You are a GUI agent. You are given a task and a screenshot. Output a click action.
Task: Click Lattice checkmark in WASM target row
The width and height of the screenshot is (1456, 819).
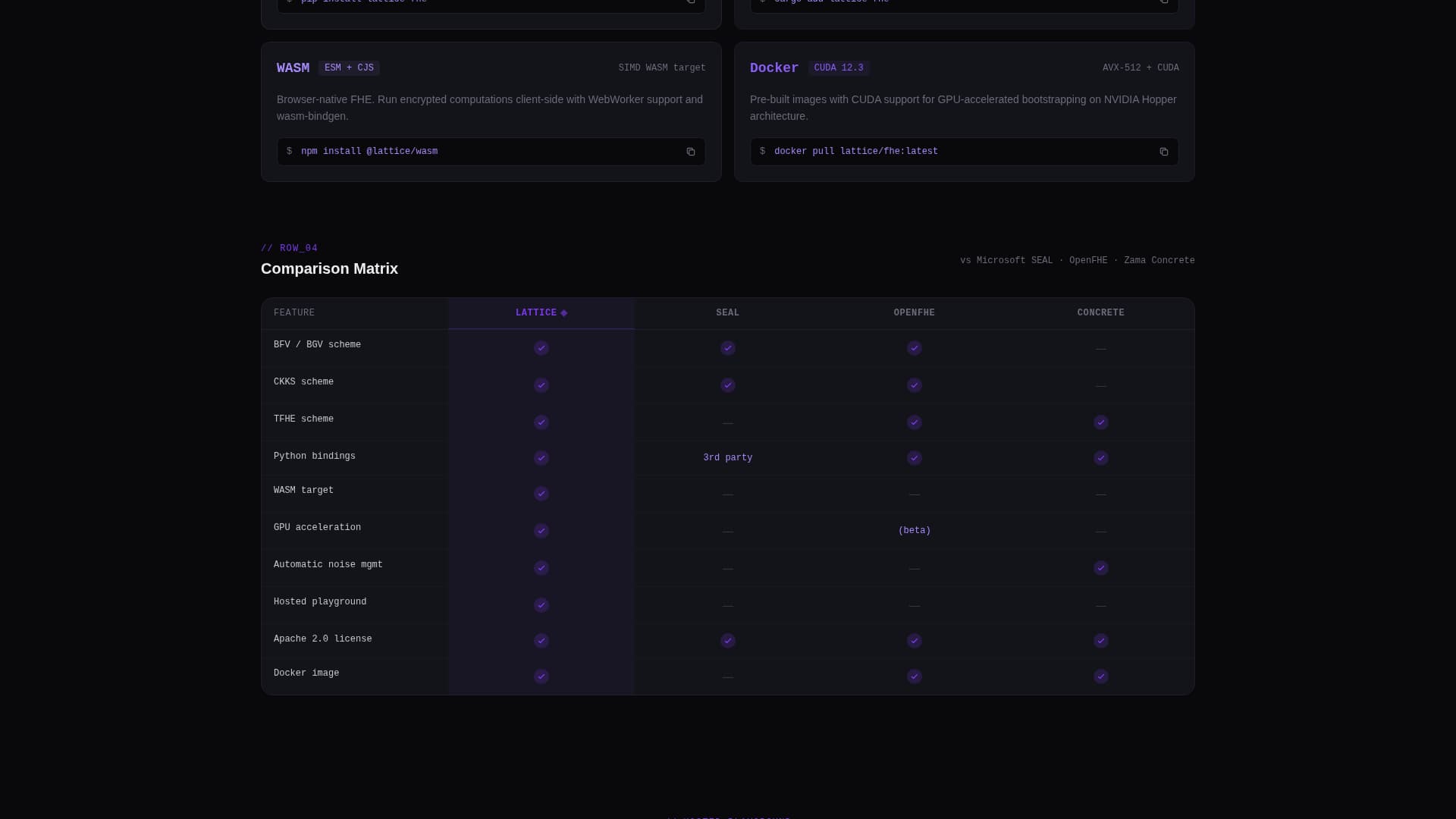click(x=541, y=494)
